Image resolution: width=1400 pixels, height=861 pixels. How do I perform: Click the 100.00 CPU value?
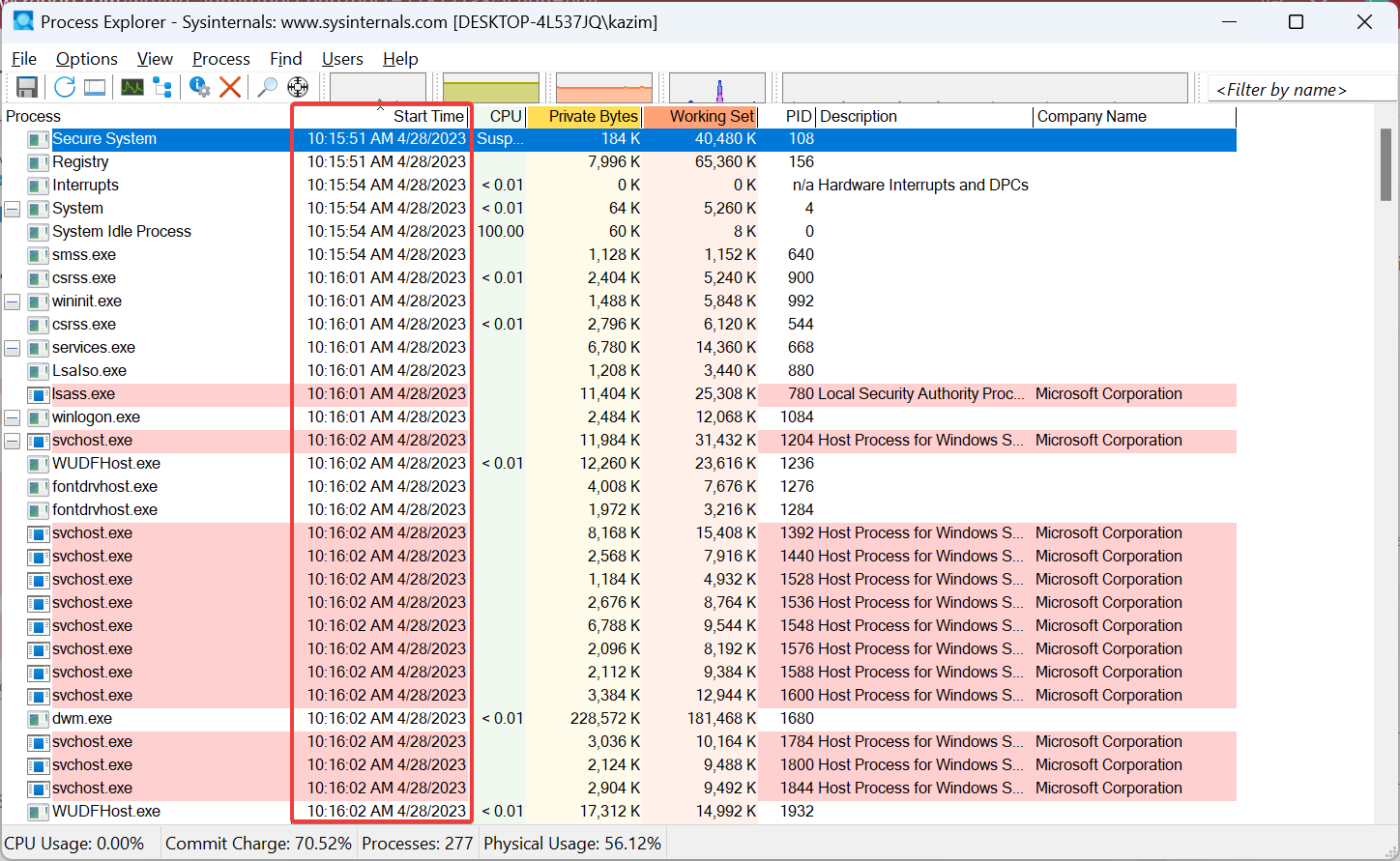[501, 232]
